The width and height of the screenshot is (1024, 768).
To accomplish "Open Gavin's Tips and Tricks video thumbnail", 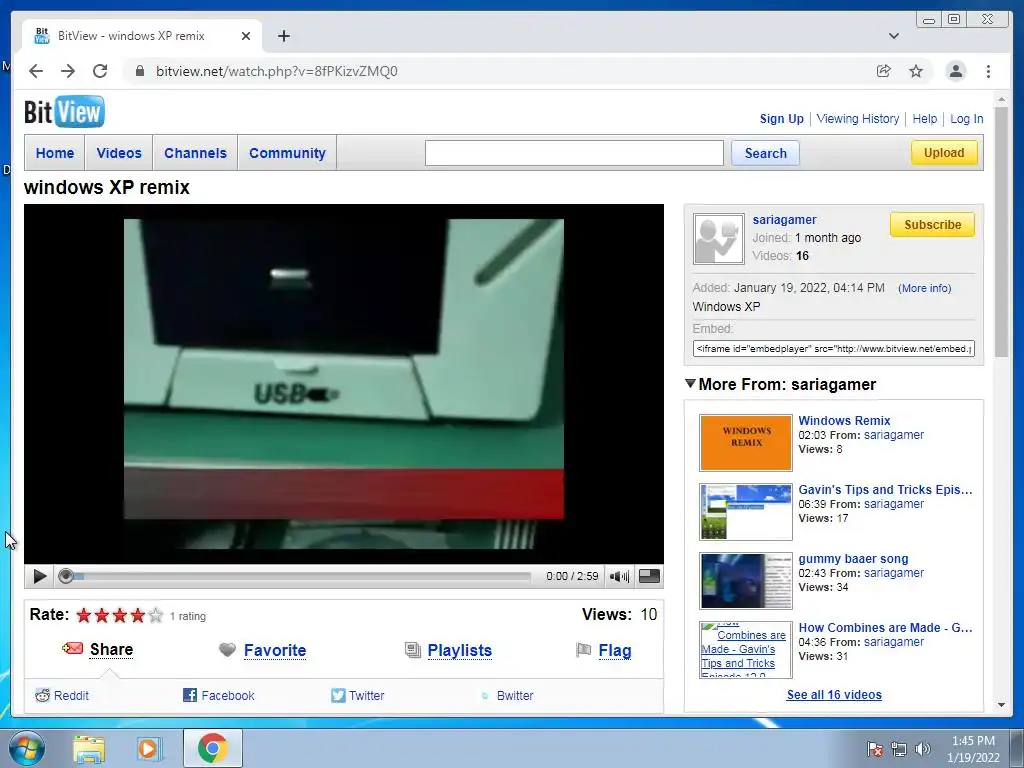I will point(746,512).
